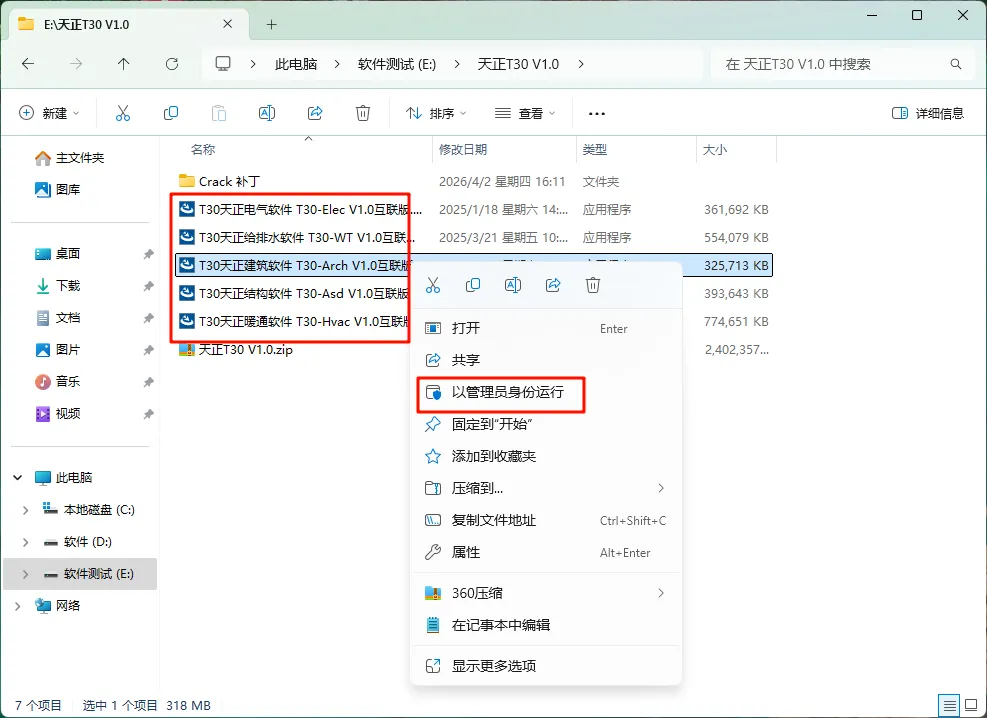Image resolution: width=987 pixels, height=718 pixels.
Task: Open 属性 from the context menu
Action: tap(546, 553)
